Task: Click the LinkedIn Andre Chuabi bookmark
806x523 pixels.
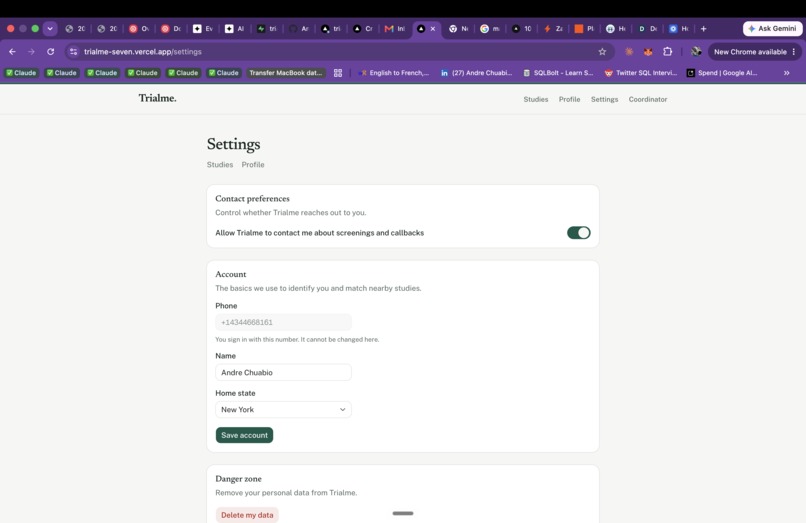Action: pyautogui.click(x=476, y=73)
